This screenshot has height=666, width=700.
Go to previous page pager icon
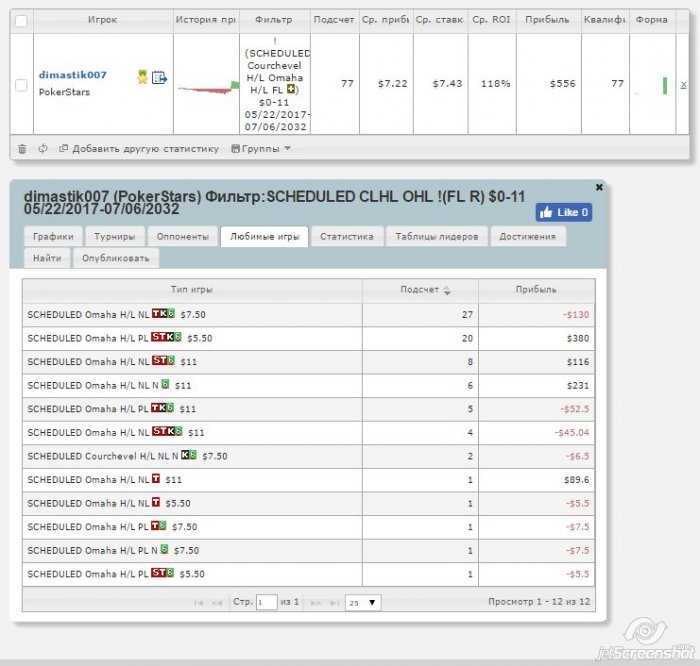217,603
